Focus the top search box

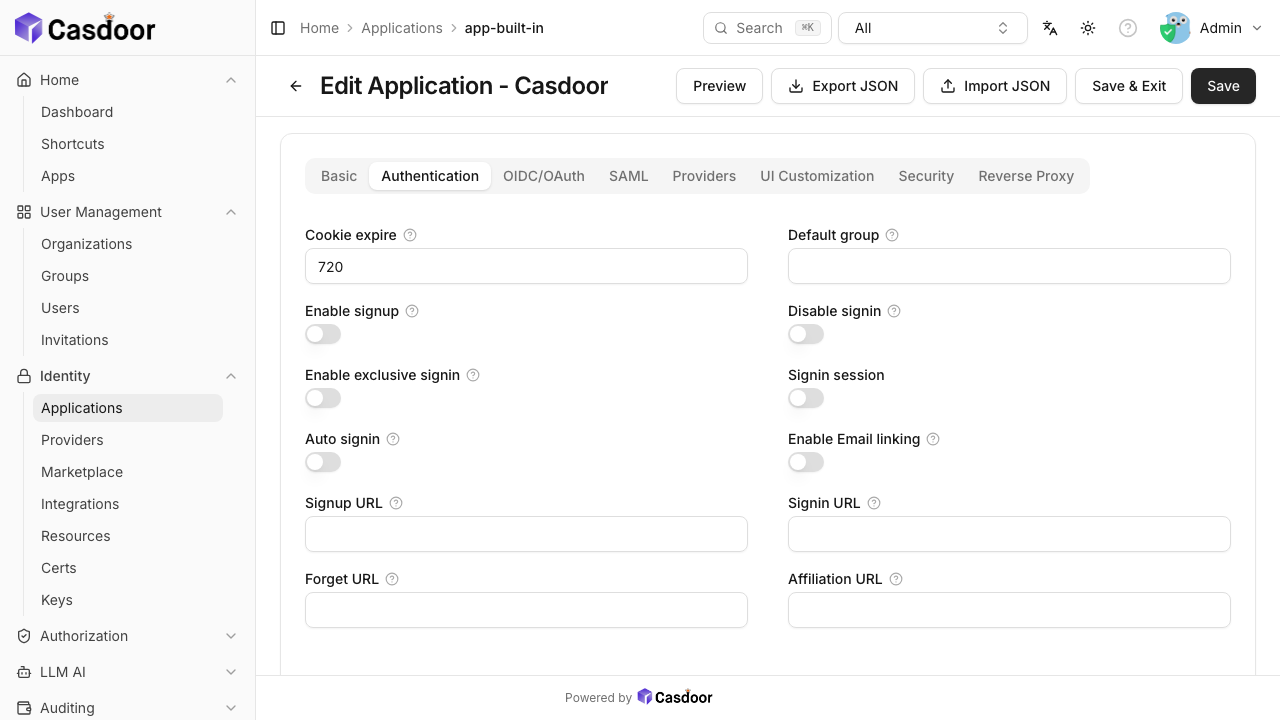pos(767,28)
